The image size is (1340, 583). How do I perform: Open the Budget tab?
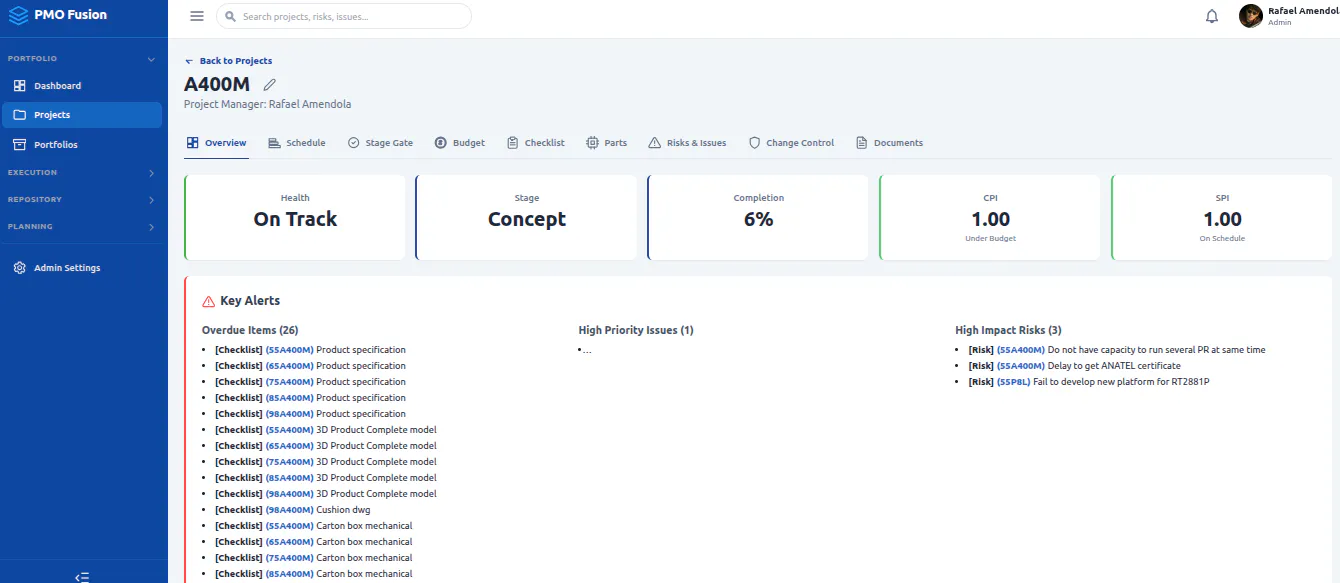pyautogui.click(x=460, y=143)
